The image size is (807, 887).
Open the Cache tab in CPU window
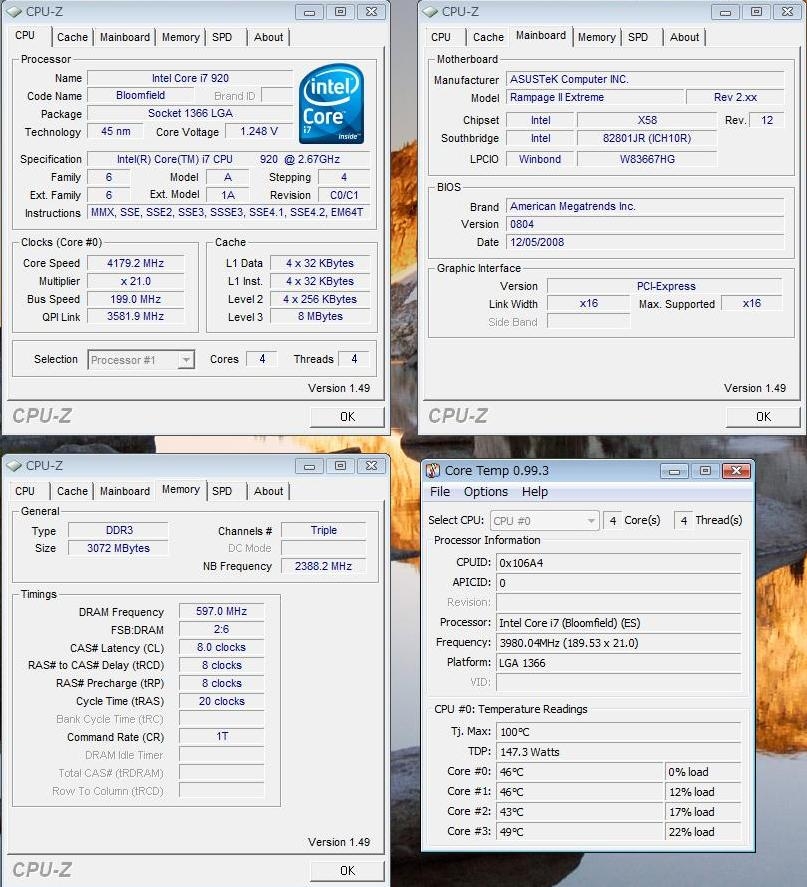(x=72, y=37)
